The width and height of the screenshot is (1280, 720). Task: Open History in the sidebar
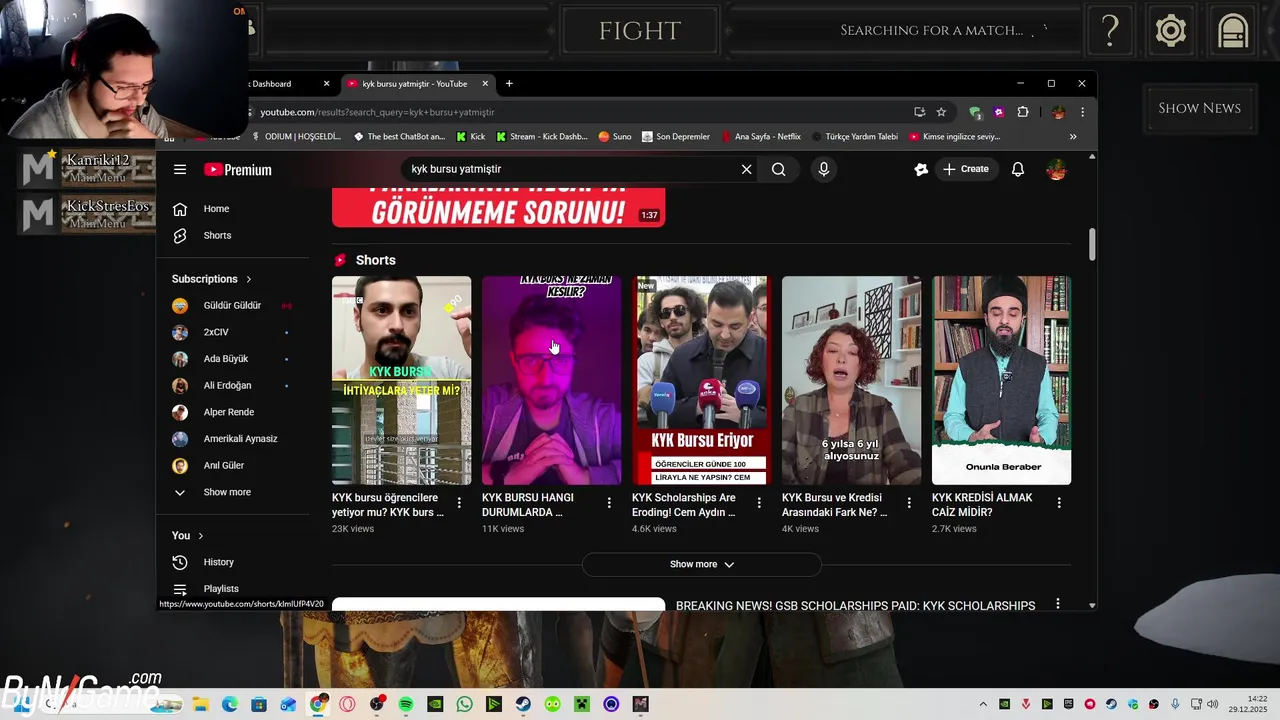[218, 562]
